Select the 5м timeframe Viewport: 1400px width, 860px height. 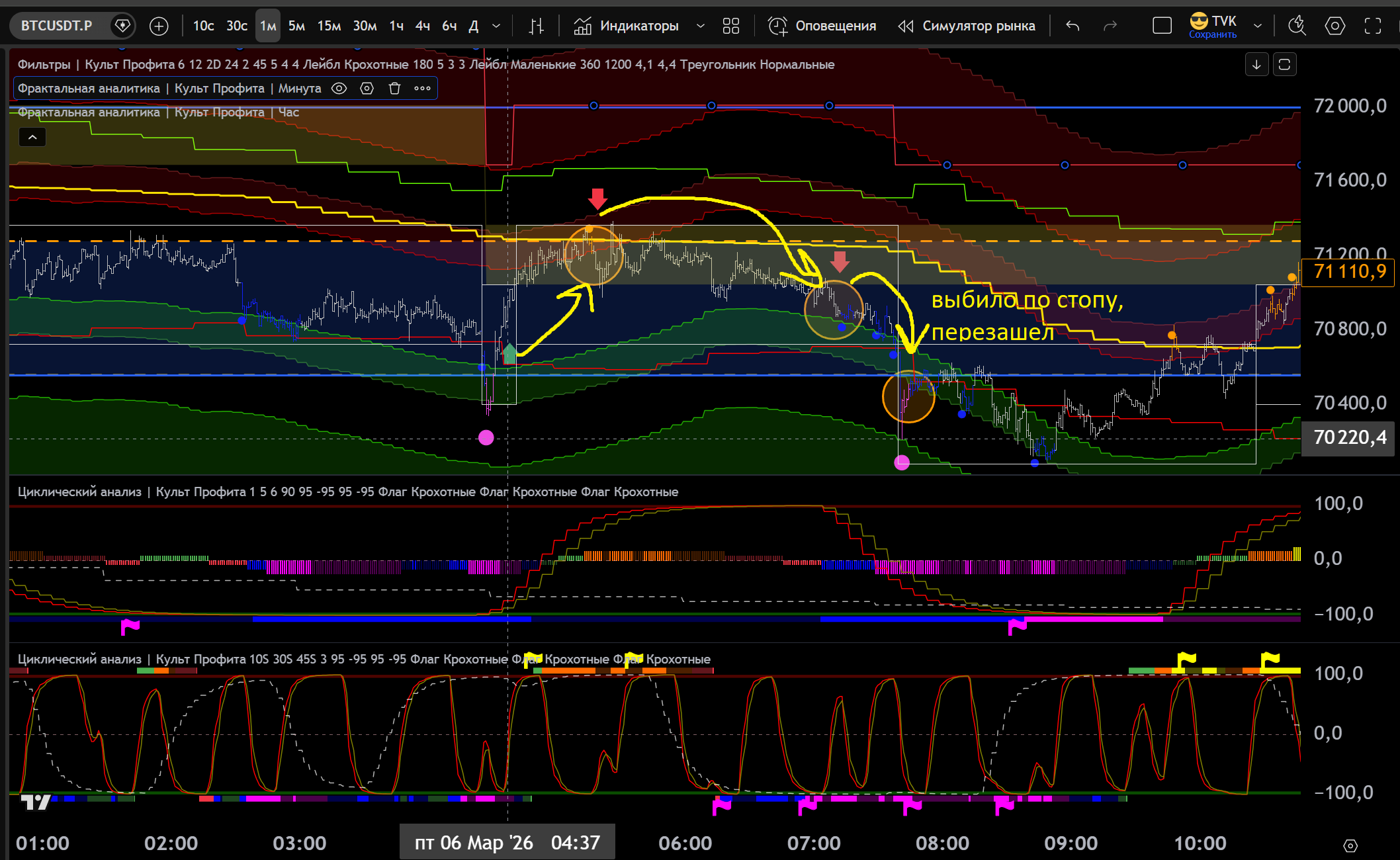(296, 26)
